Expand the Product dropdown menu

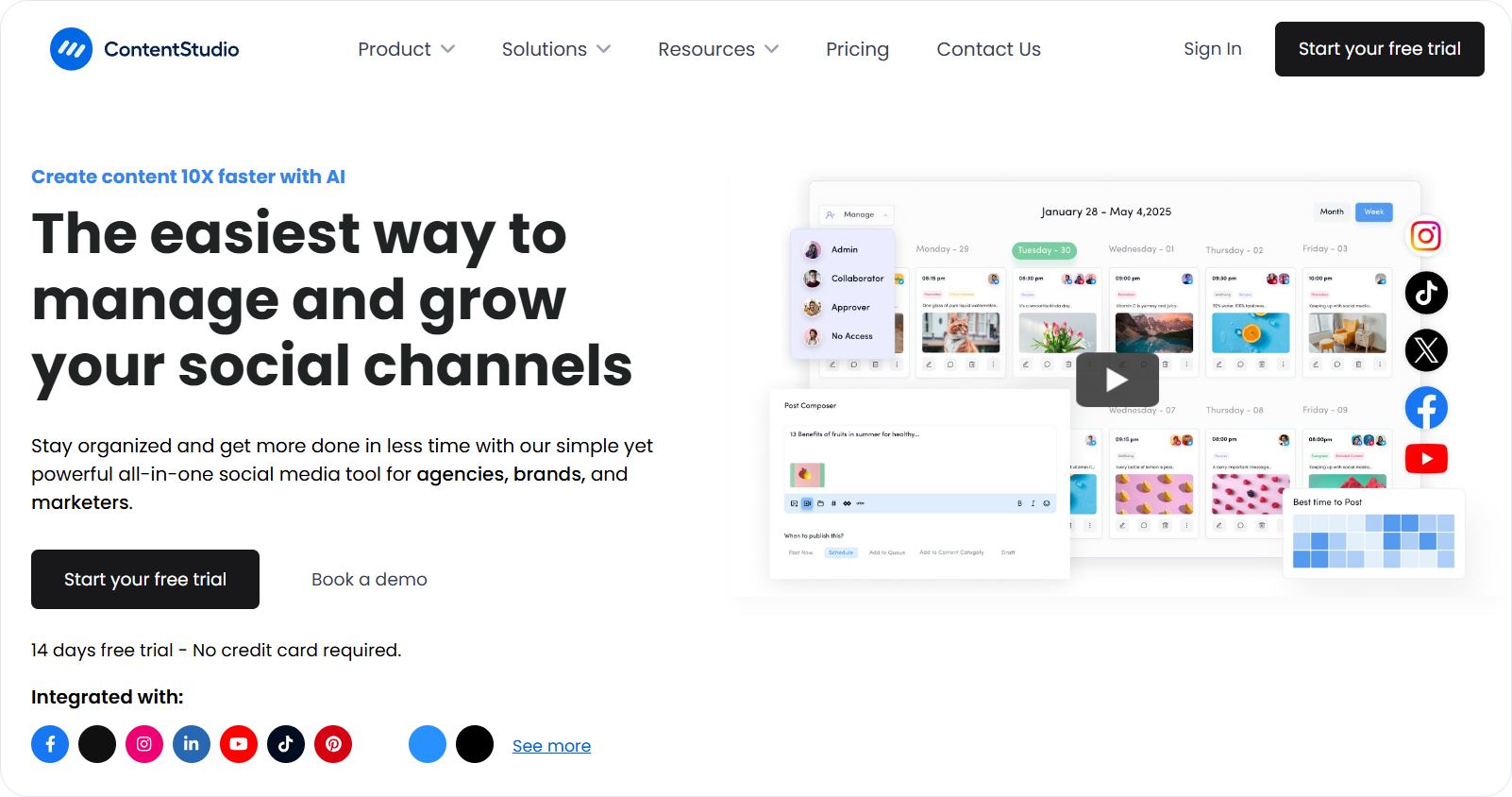coord(406,49)
